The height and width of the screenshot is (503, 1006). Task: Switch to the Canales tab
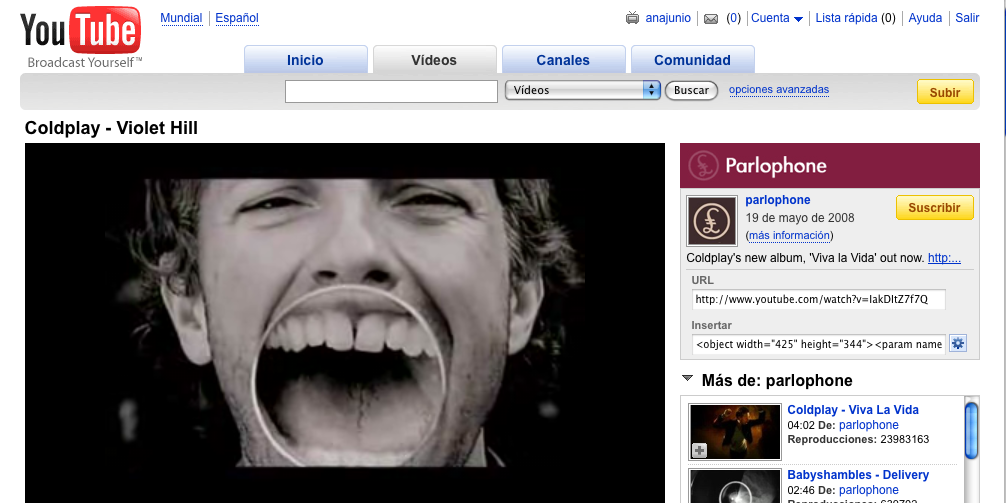563,60
